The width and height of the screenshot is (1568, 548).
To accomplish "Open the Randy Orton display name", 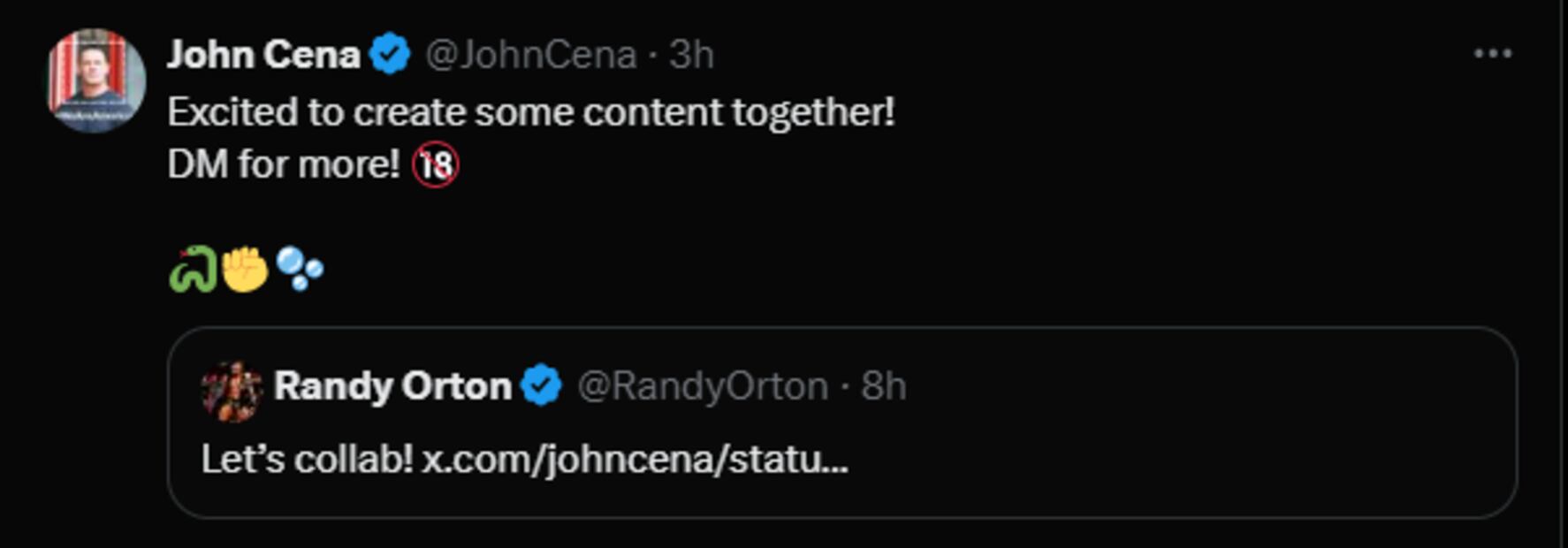I will pyautogui.click(x=392, y=386).
